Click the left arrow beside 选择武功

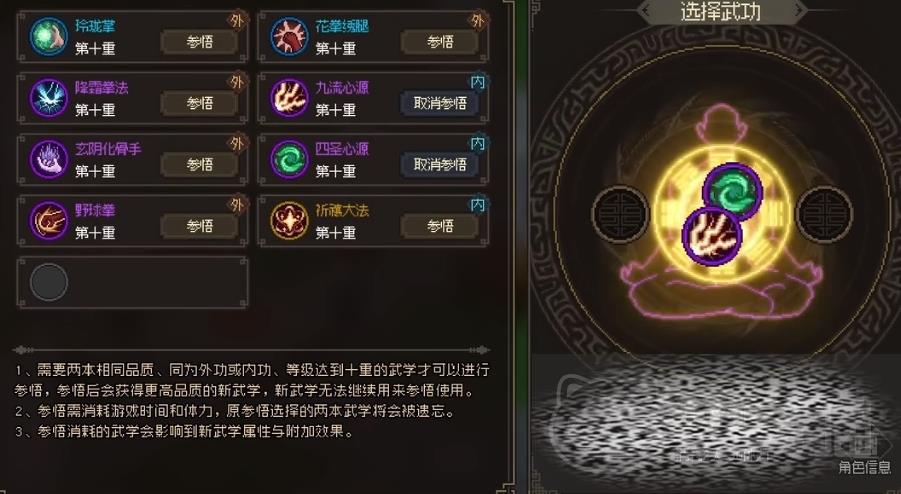tap(646, 10)
